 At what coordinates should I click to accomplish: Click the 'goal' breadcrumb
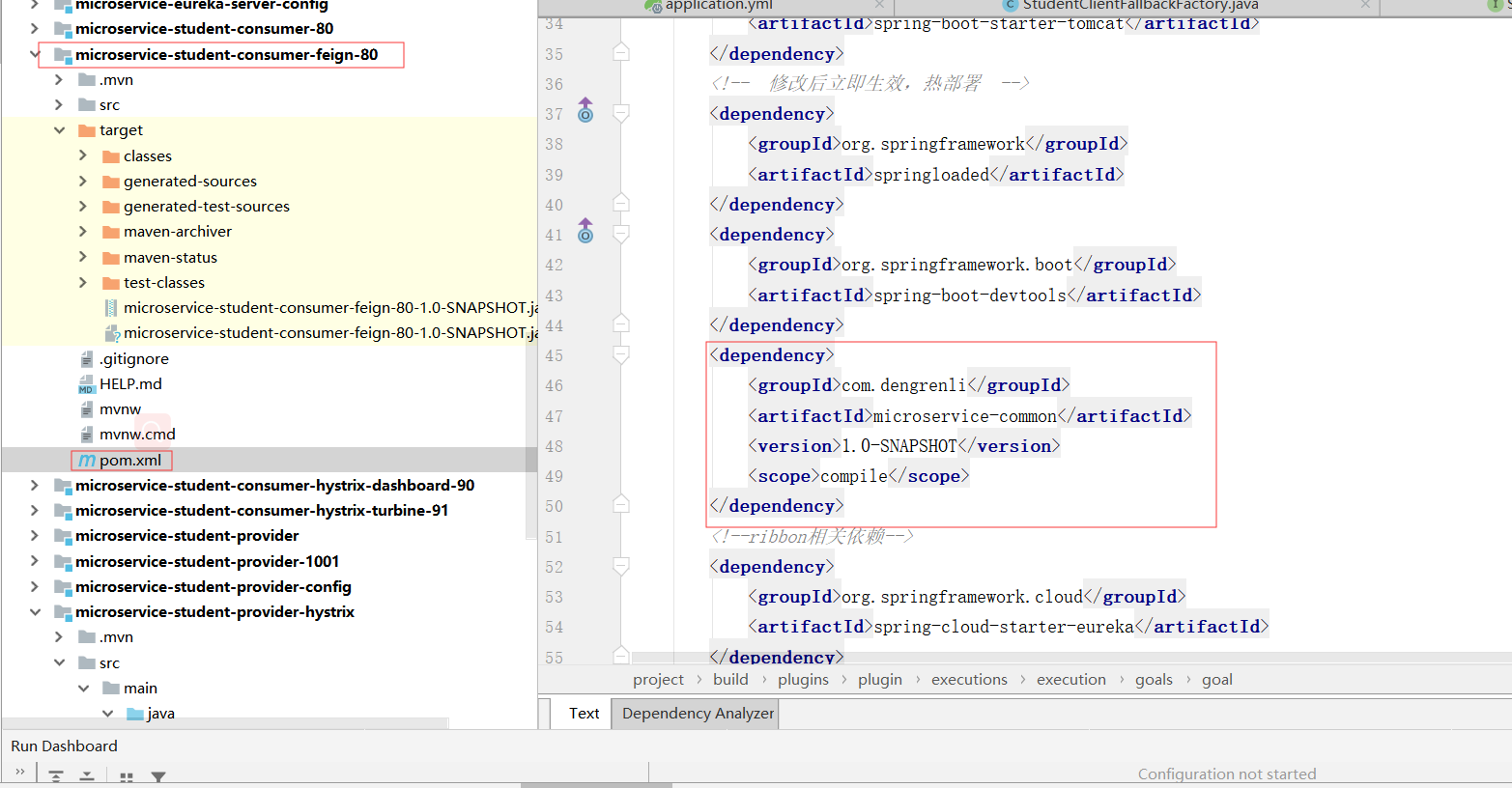coord(1216,680)
